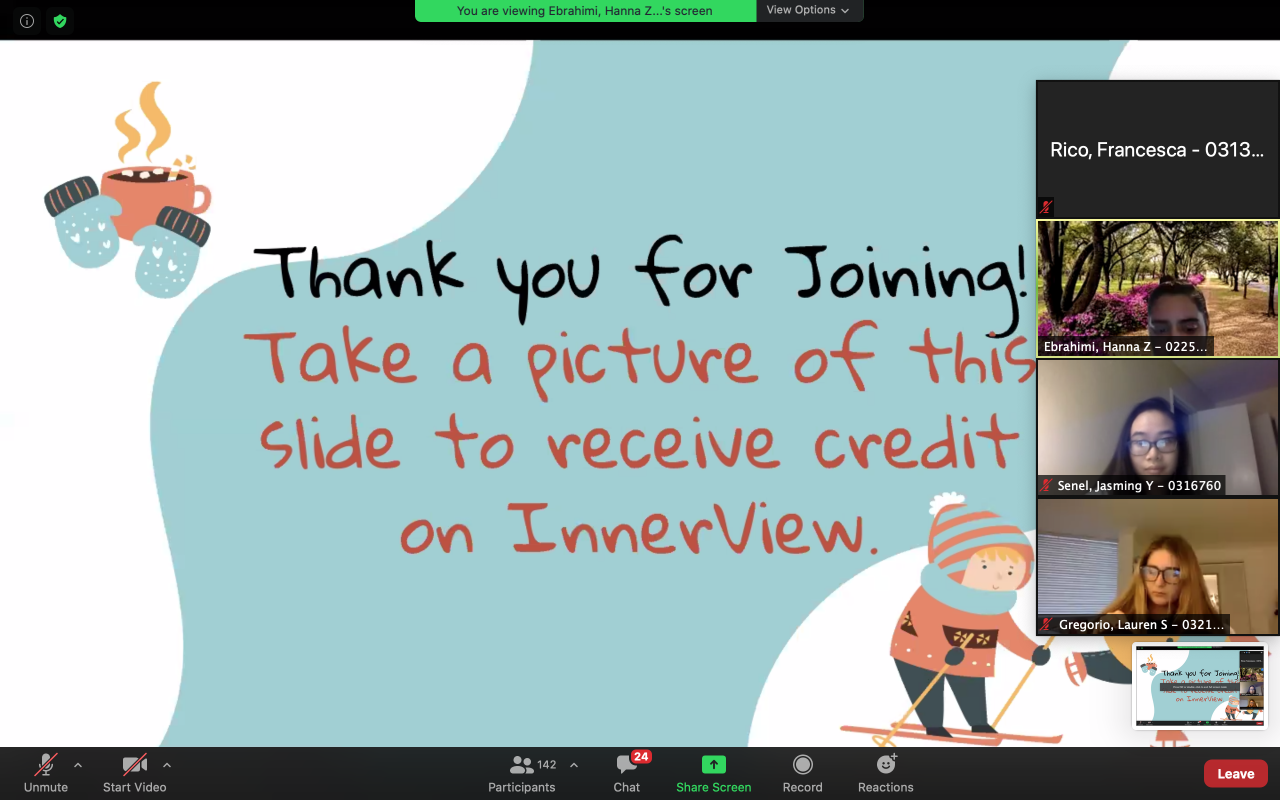The height and width of the screenshot is (800, 1280).
Task: Select Senel, Jasming Y's video tile
Action: coord(1157,427)
